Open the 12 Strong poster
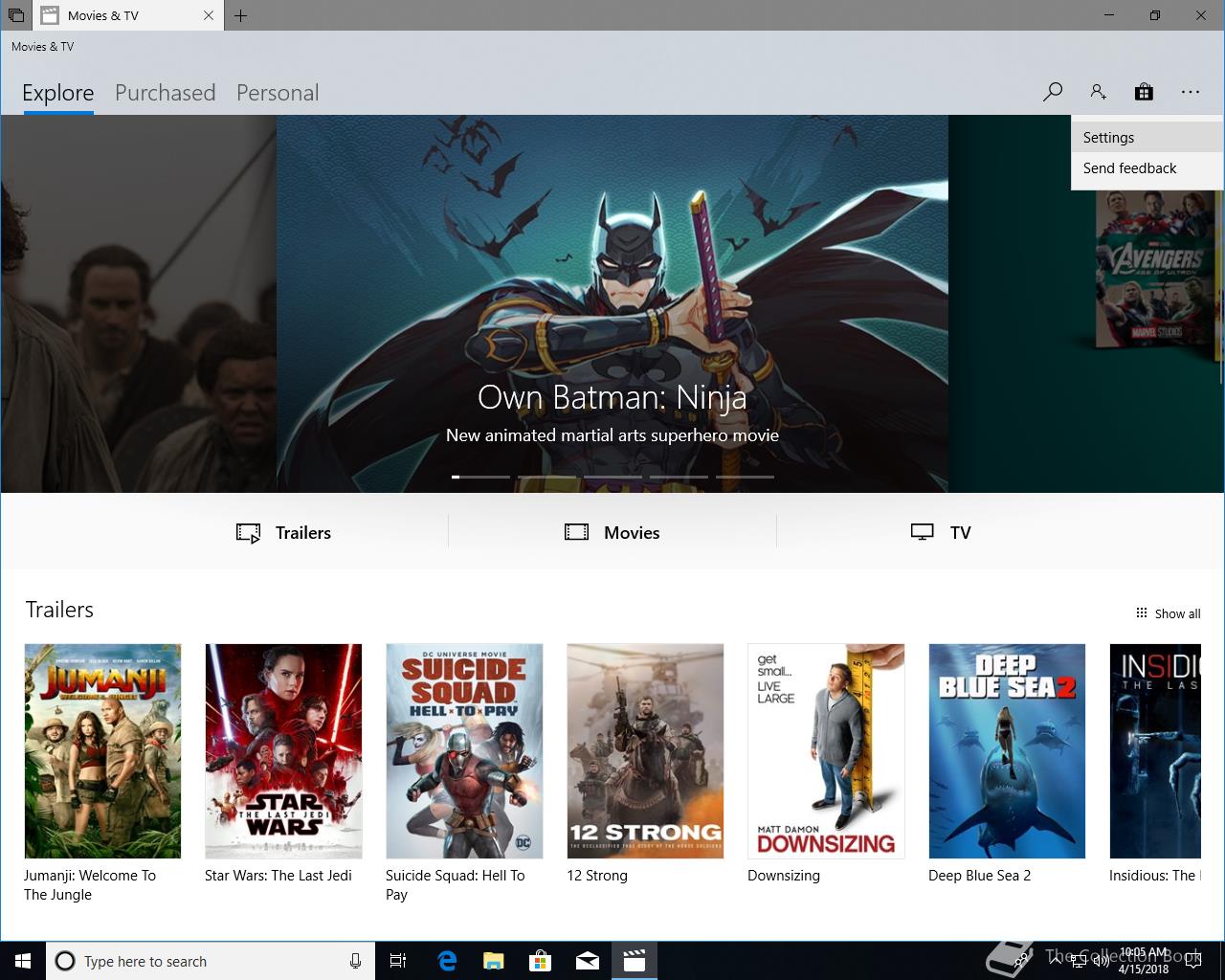This screenshot has width=1225, height=980. (x=645, y=751)
